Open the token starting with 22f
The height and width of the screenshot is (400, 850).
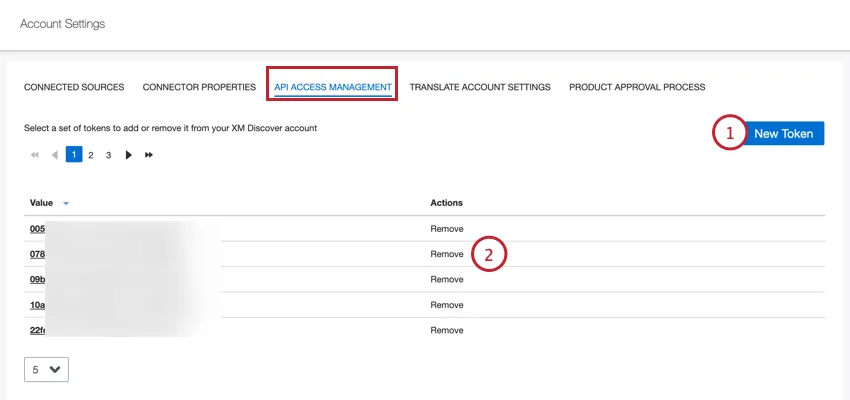pos(38,330)
